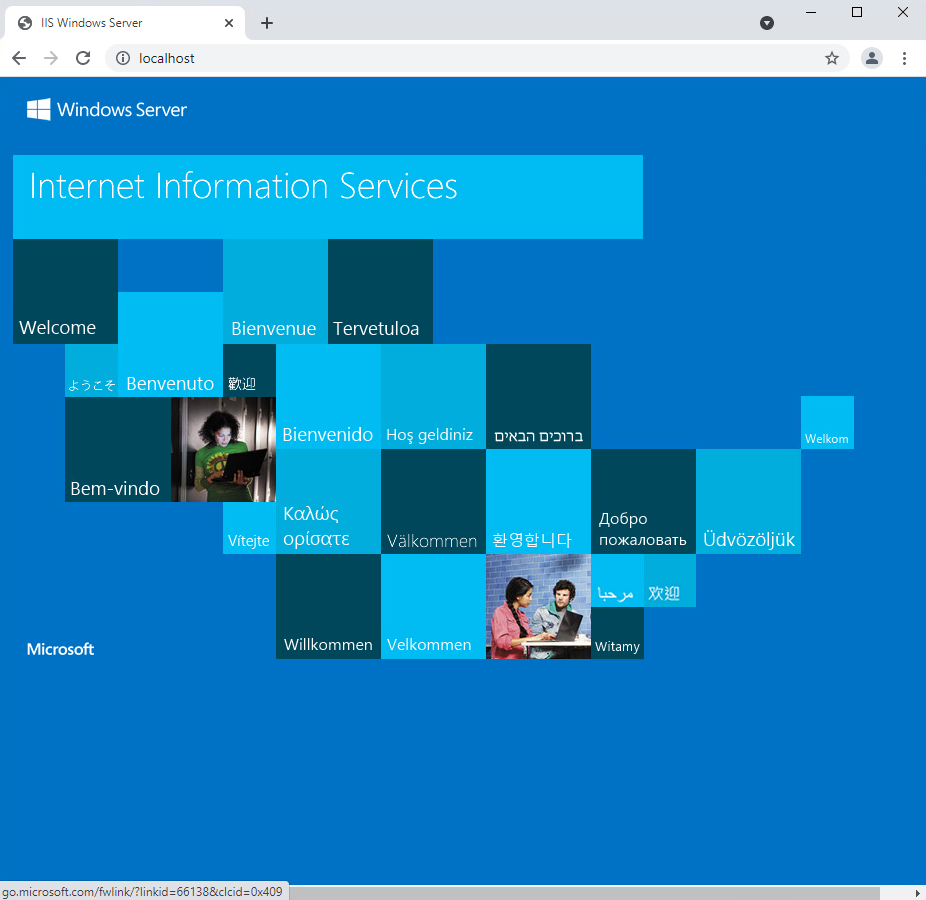926x900 pixels.
Task: Open the tab search dropdown arrow
Action: click(767, 23)
